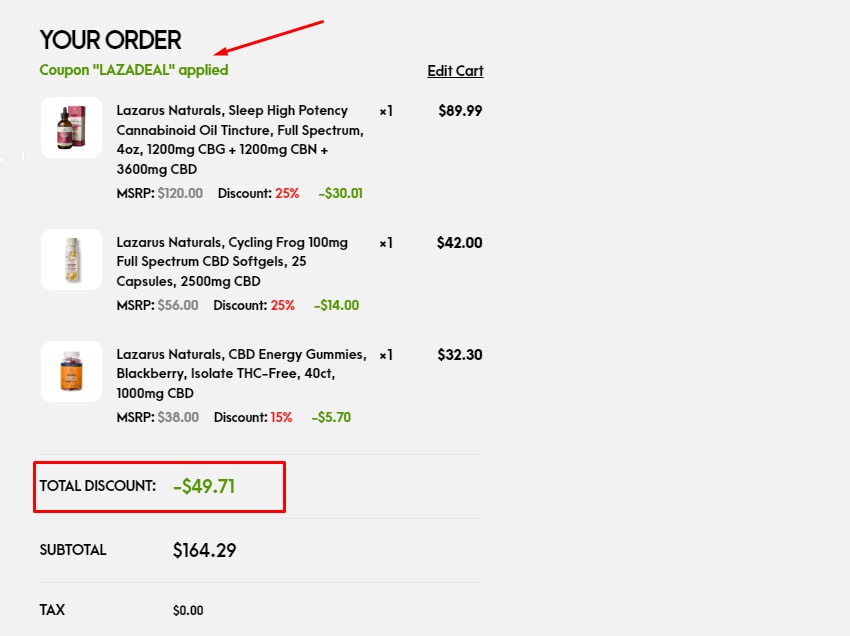Select the YOUR ORDER heading
This screenshot has width=850, height=636.
pos(111,40)
